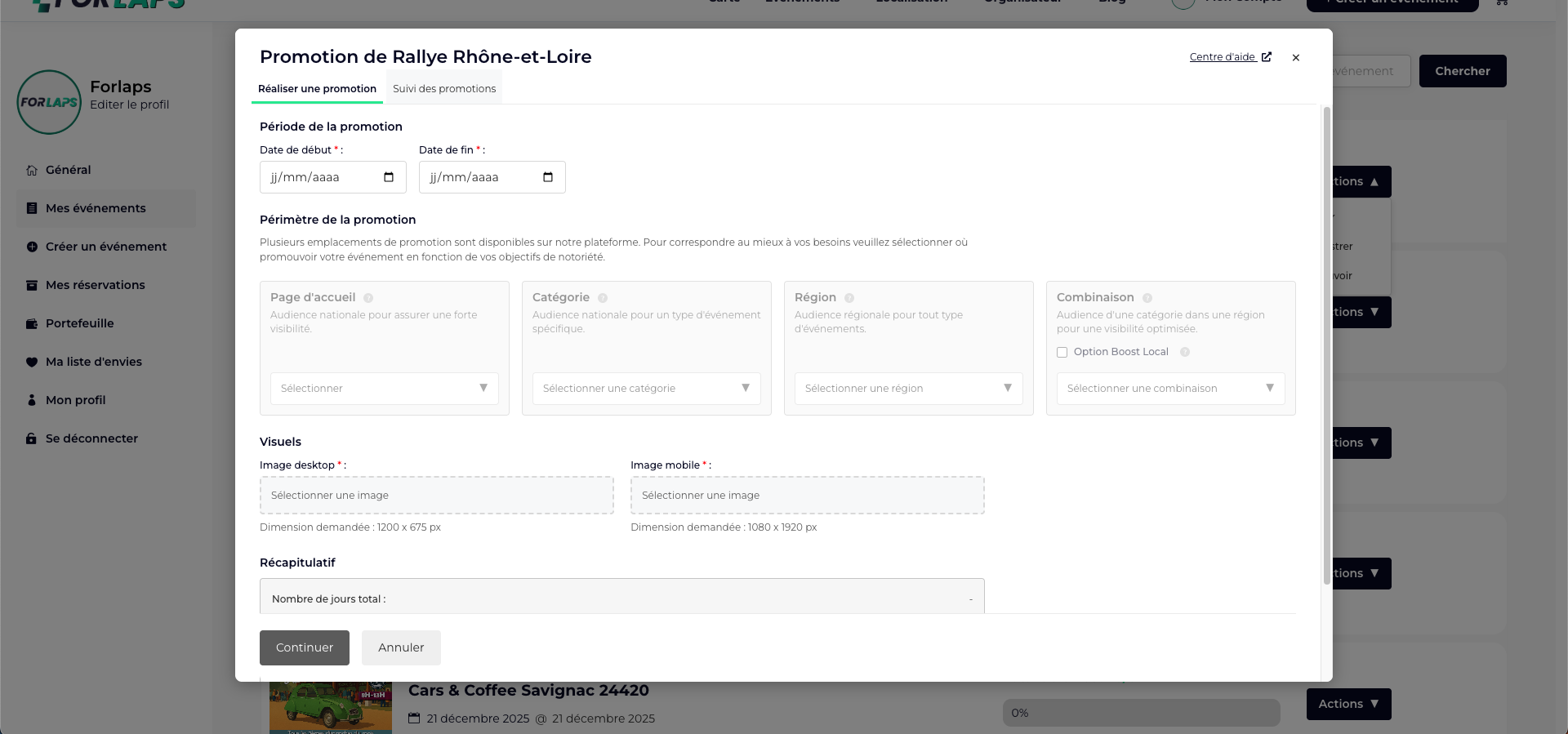The width and height of the screenshot is (1568, 734).
Task: Select the Réaliser une promotion tab
Action: pos(317,89)
